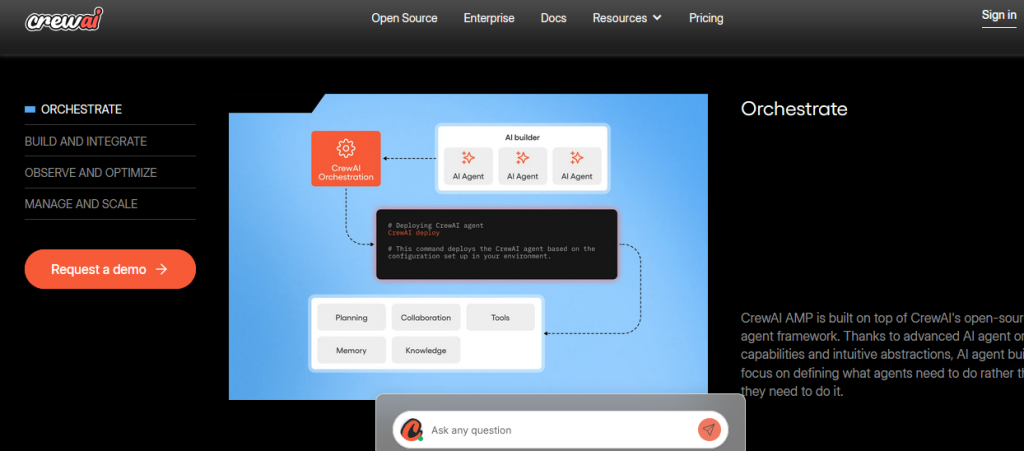Viewport: 1024px width, 451px height.
Task: Open the Docs link
Action: pyautogui.click(x=553, y=18)
